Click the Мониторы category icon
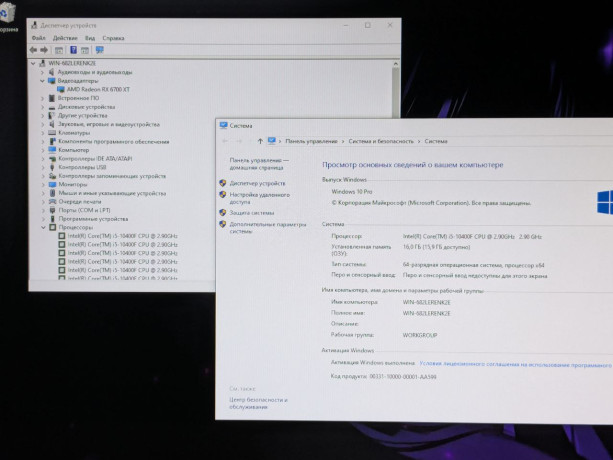The width and height of the screenshot is (613, 460). tap(52, 184)
